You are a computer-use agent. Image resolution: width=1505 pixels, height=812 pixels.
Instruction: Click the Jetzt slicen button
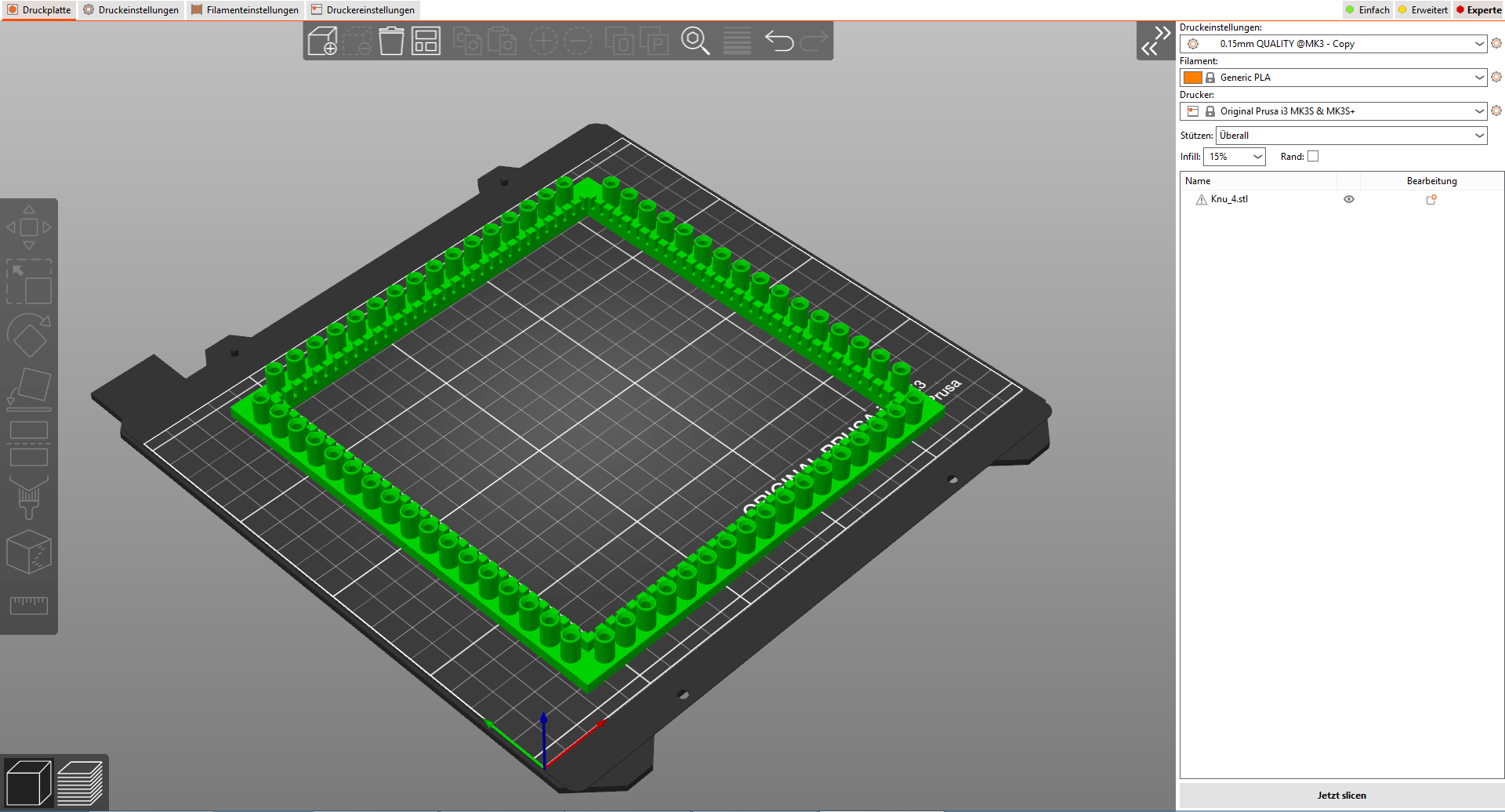pos(1341,795)
